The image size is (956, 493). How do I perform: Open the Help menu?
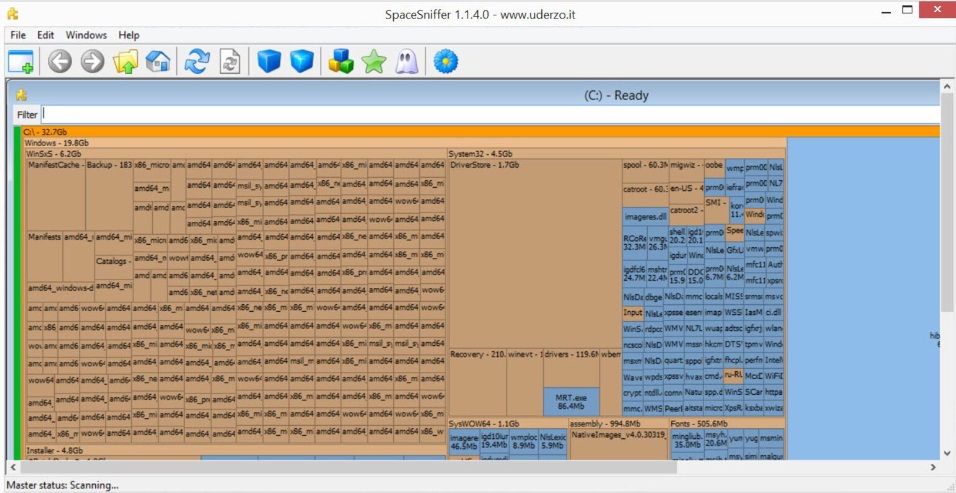pos(129,35)
